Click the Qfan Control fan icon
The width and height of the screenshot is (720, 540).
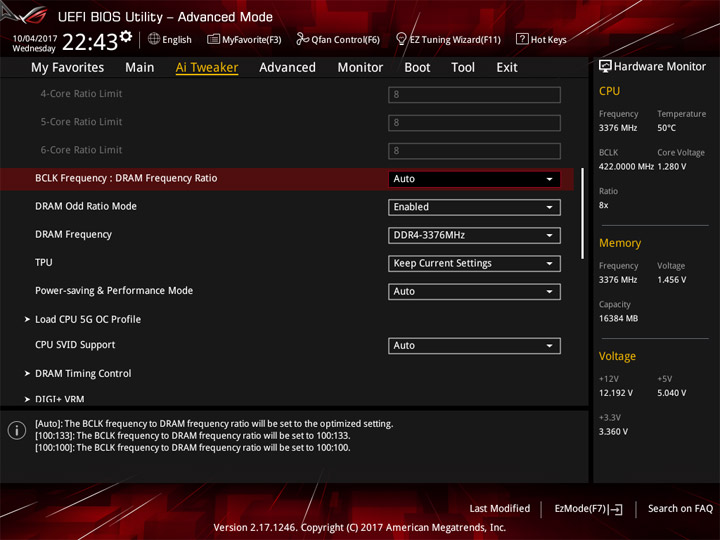click(302, 39)
